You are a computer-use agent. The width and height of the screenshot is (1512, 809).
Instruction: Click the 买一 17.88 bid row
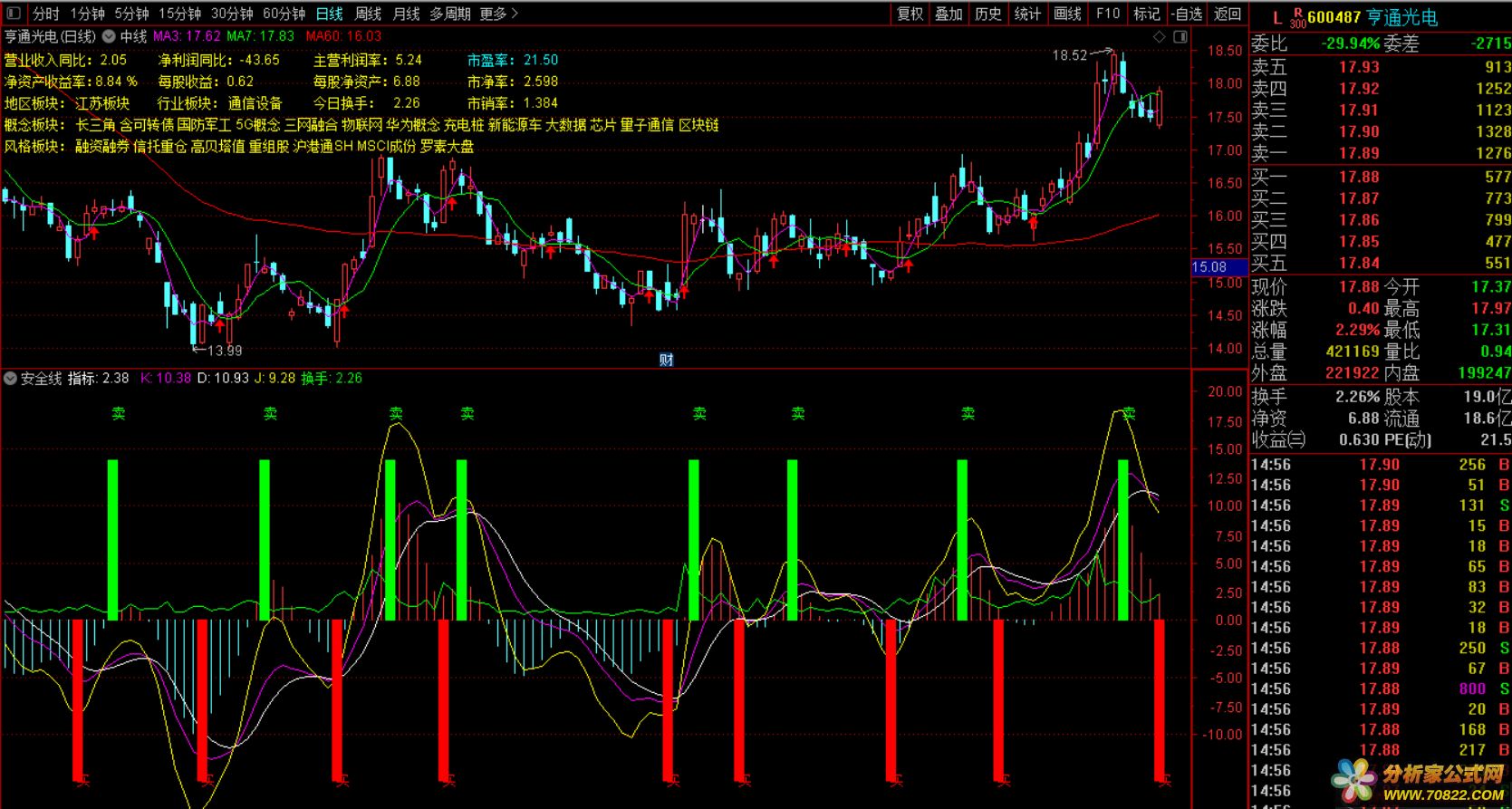point(1381,177)
